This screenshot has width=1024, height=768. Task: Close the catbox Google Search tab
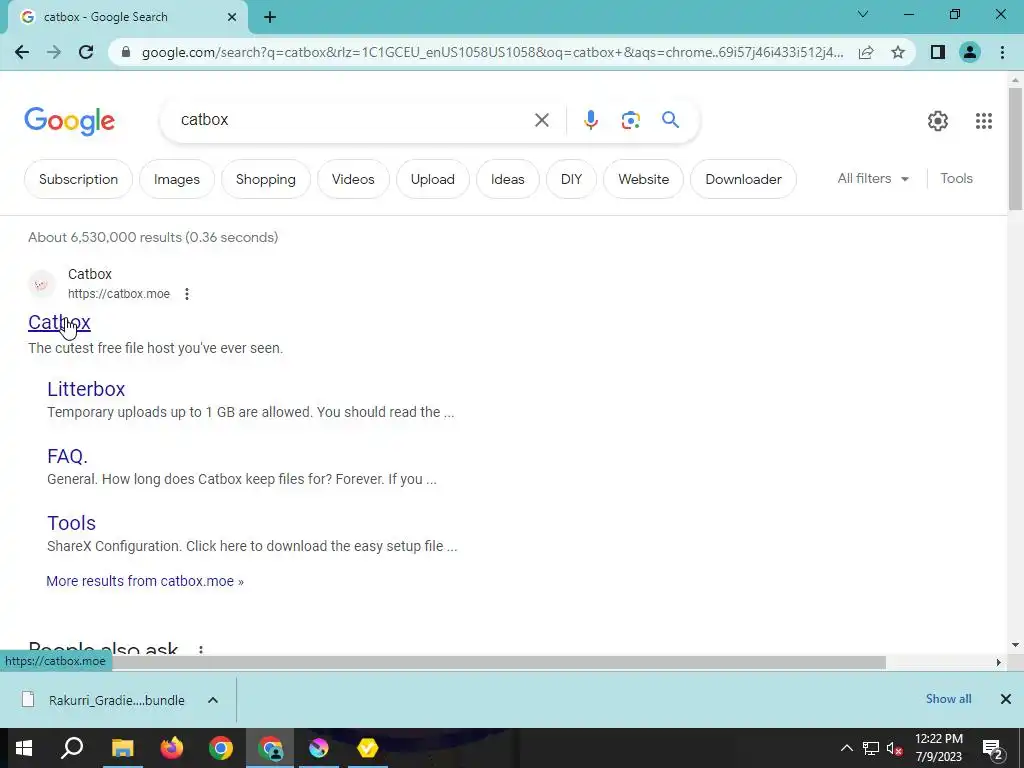[232, 17]
